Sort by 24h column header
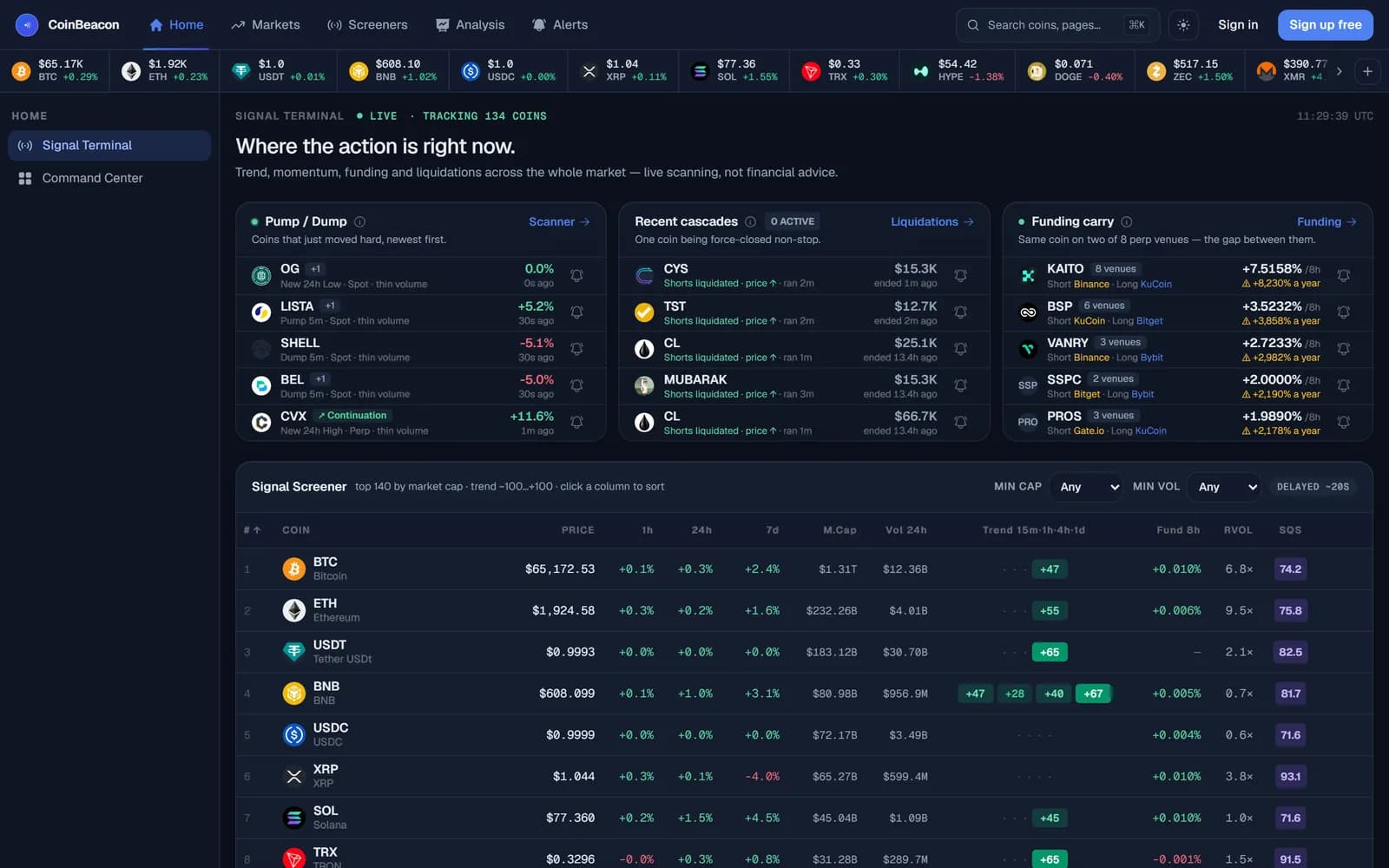The height and width of the screenshot is (868, 1389). (701, 529)
